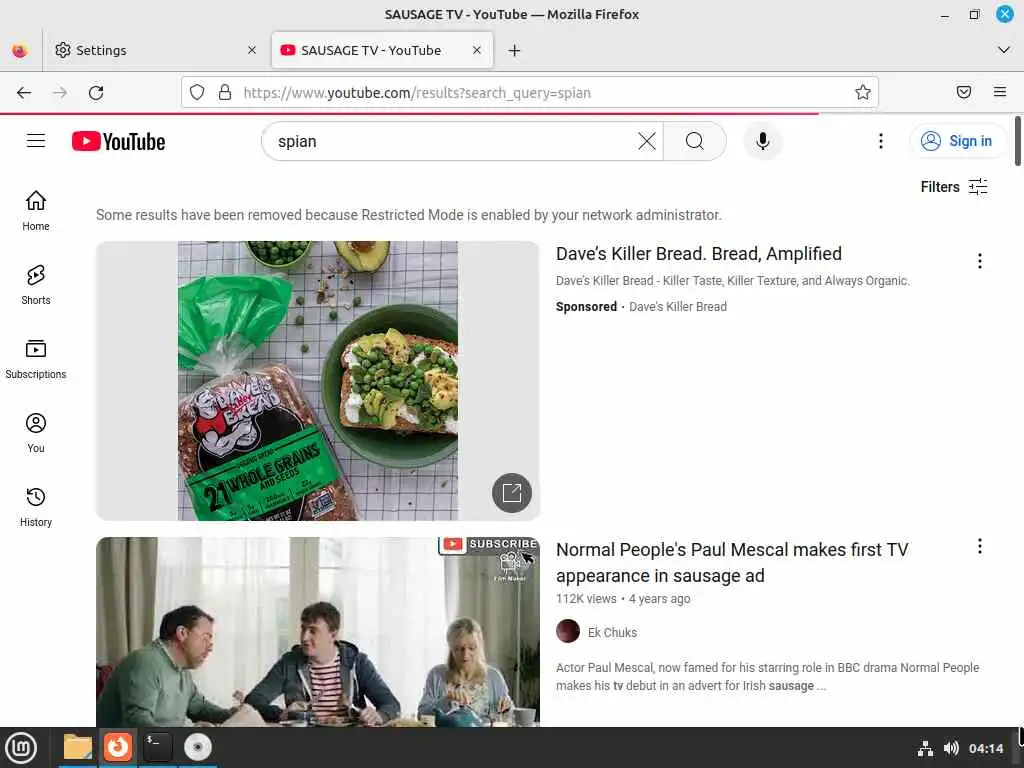The image size is (1024, 768).
Task: Open Dave's Killer Bread. Bread, Amplified title
Action: 699,253
